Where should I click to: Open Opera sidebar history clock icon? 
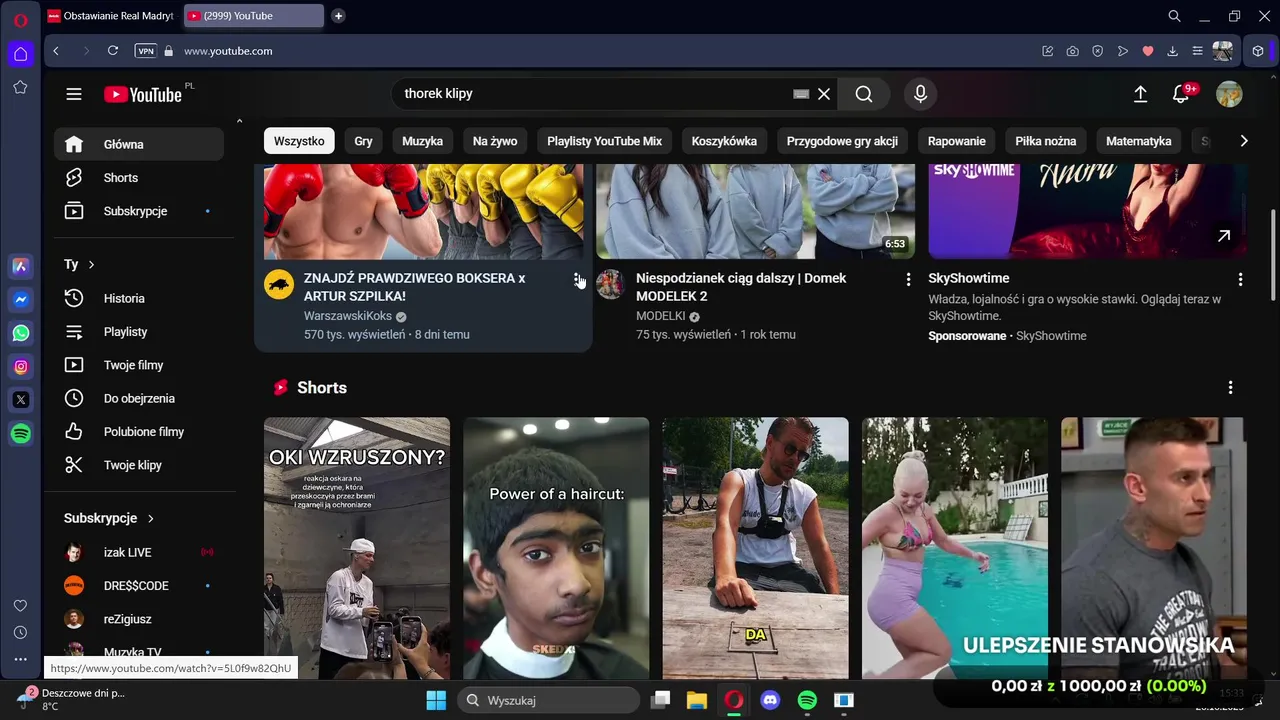click(x=20, y=633)
